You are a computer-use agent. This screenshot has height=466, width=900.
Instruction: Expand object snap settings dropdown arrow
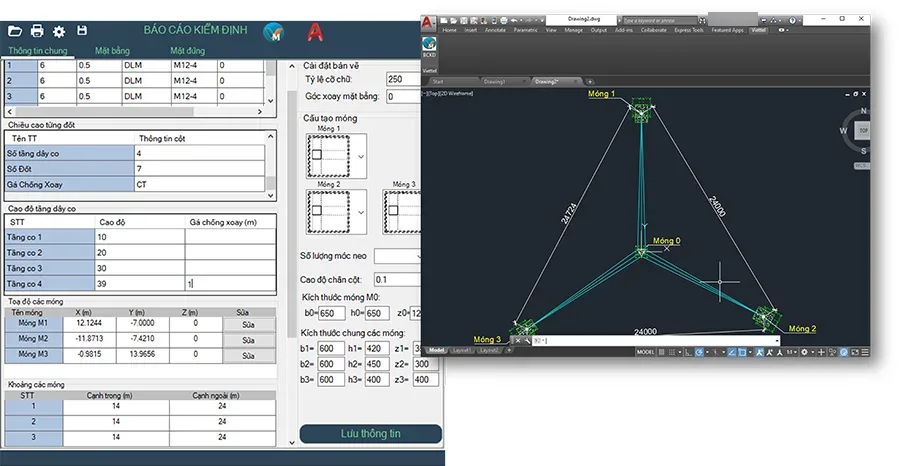pos(750,352)
